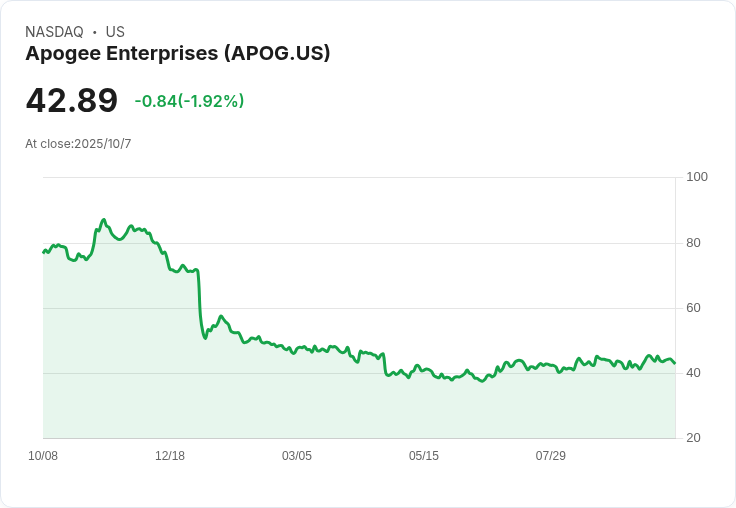Click the 20 y-axis label
This screenshot has height=508, width=736.
[694, 438]
